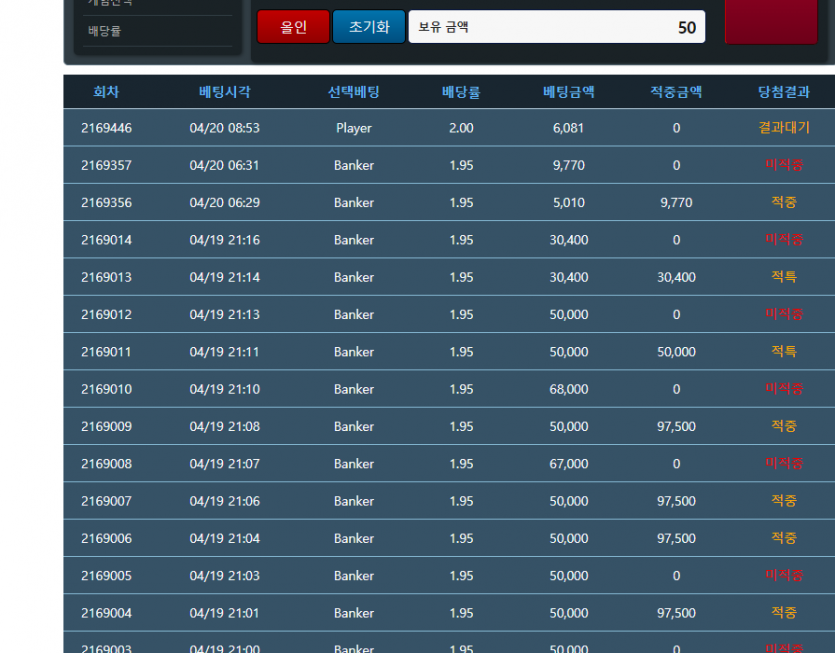Image resolution: width=835 pixels, height=653 pixels.
Task: Click the 9,770 win amount for round 2169356
Action: (676, 202)
